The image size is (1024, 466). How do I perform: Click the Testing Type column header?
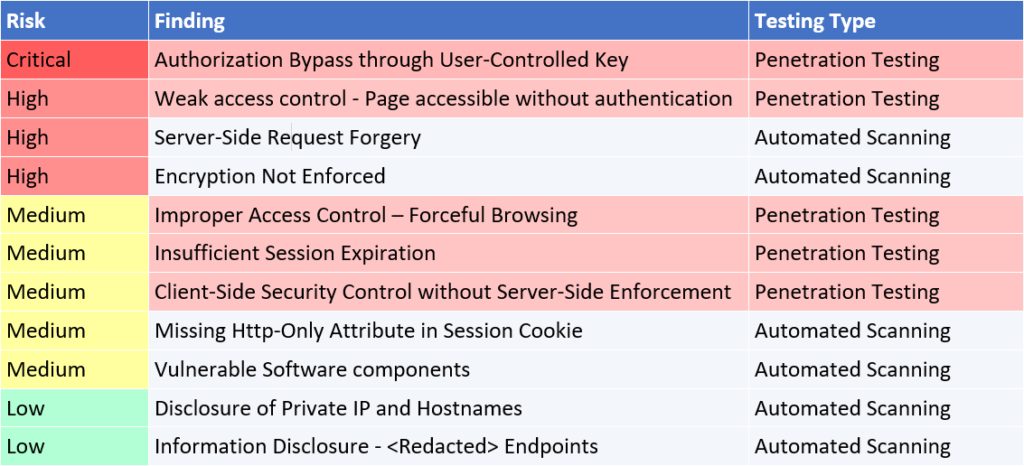point(814,21)
